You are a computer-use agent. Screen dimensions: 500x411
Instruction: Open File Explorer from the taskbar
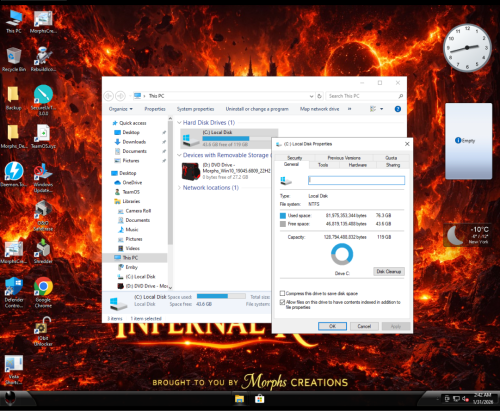click(x=239, y=399)
